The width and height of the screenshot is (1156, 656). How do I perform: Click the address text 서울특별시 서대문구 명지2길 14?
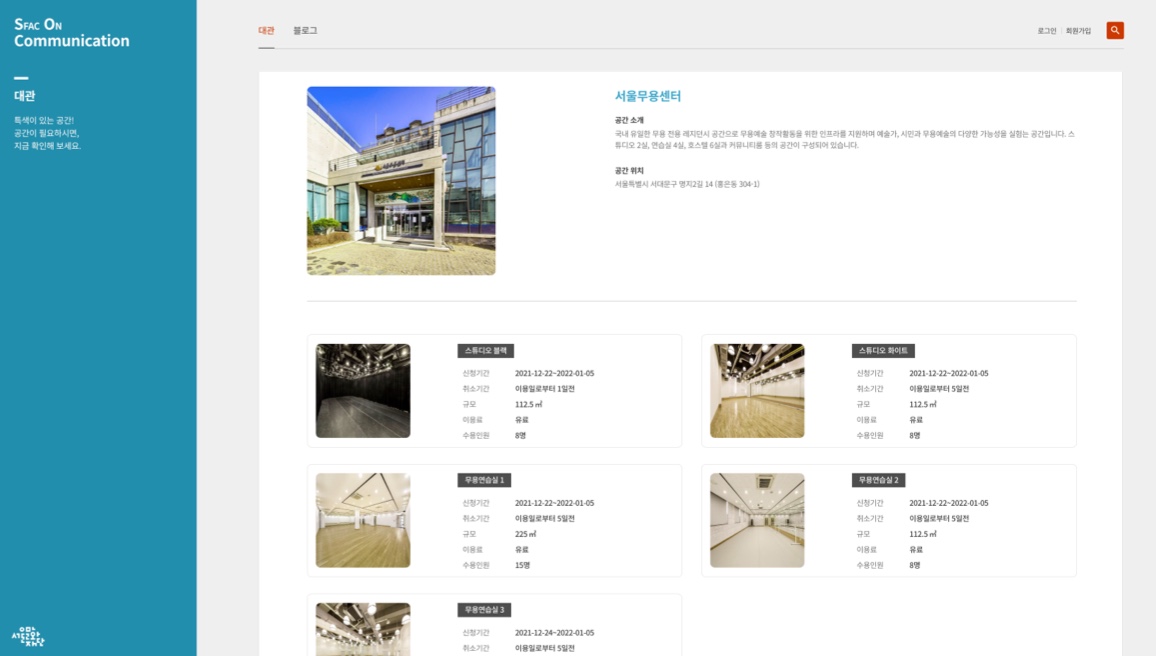click(x=687, y=184)
